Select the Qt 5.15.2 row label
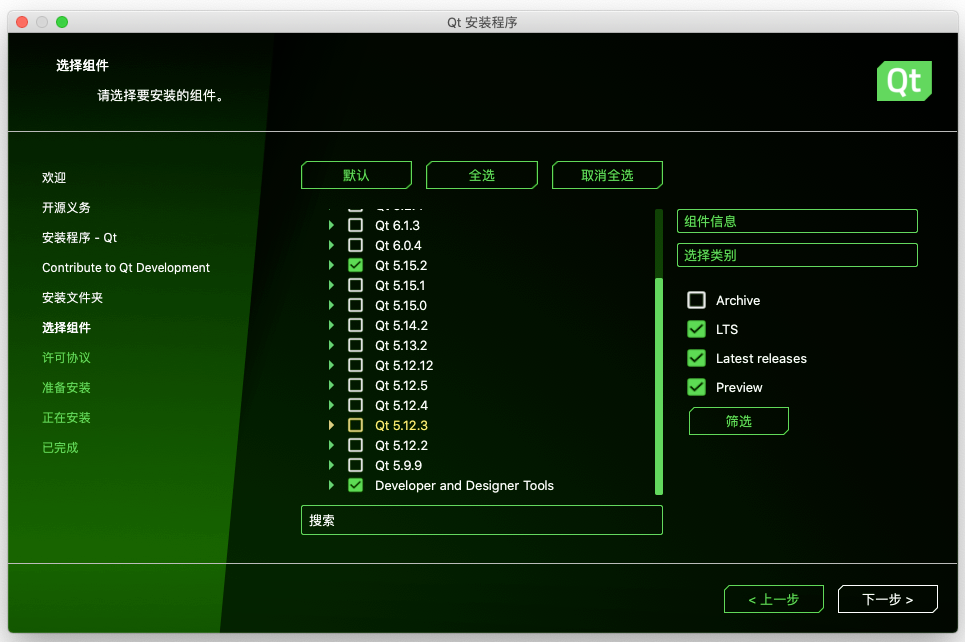 401,265
